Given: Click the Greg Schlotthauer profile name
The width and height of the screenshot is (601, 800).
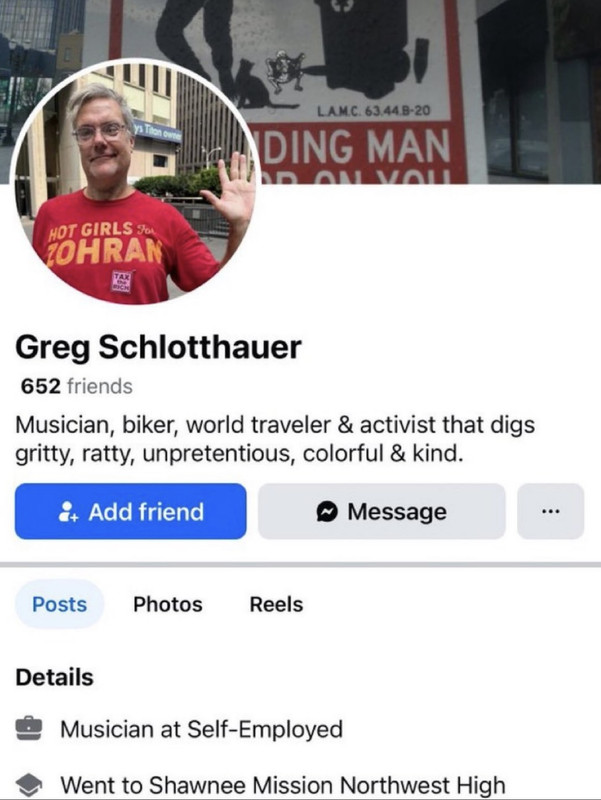Looking at the screenshot, I should (x=158, y=347).
